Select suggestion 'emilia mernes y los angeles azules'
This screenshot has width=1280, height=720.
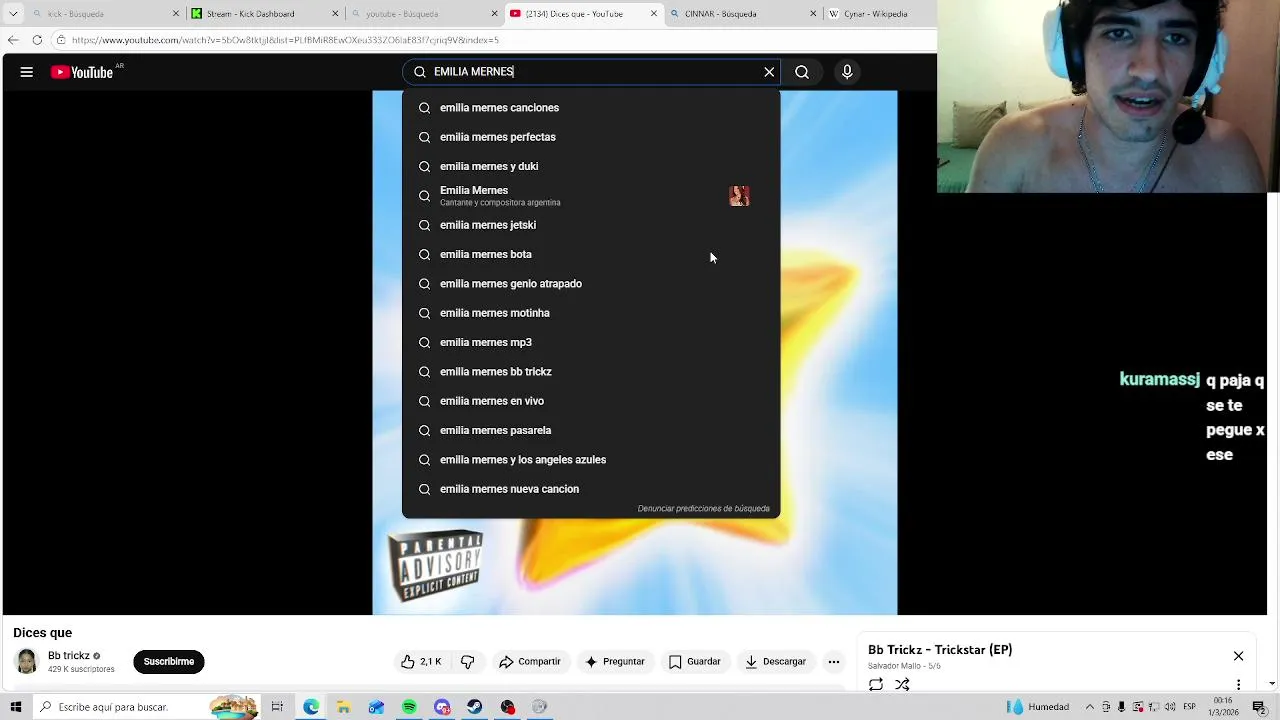pyautogui.click(x=591, y=460)
